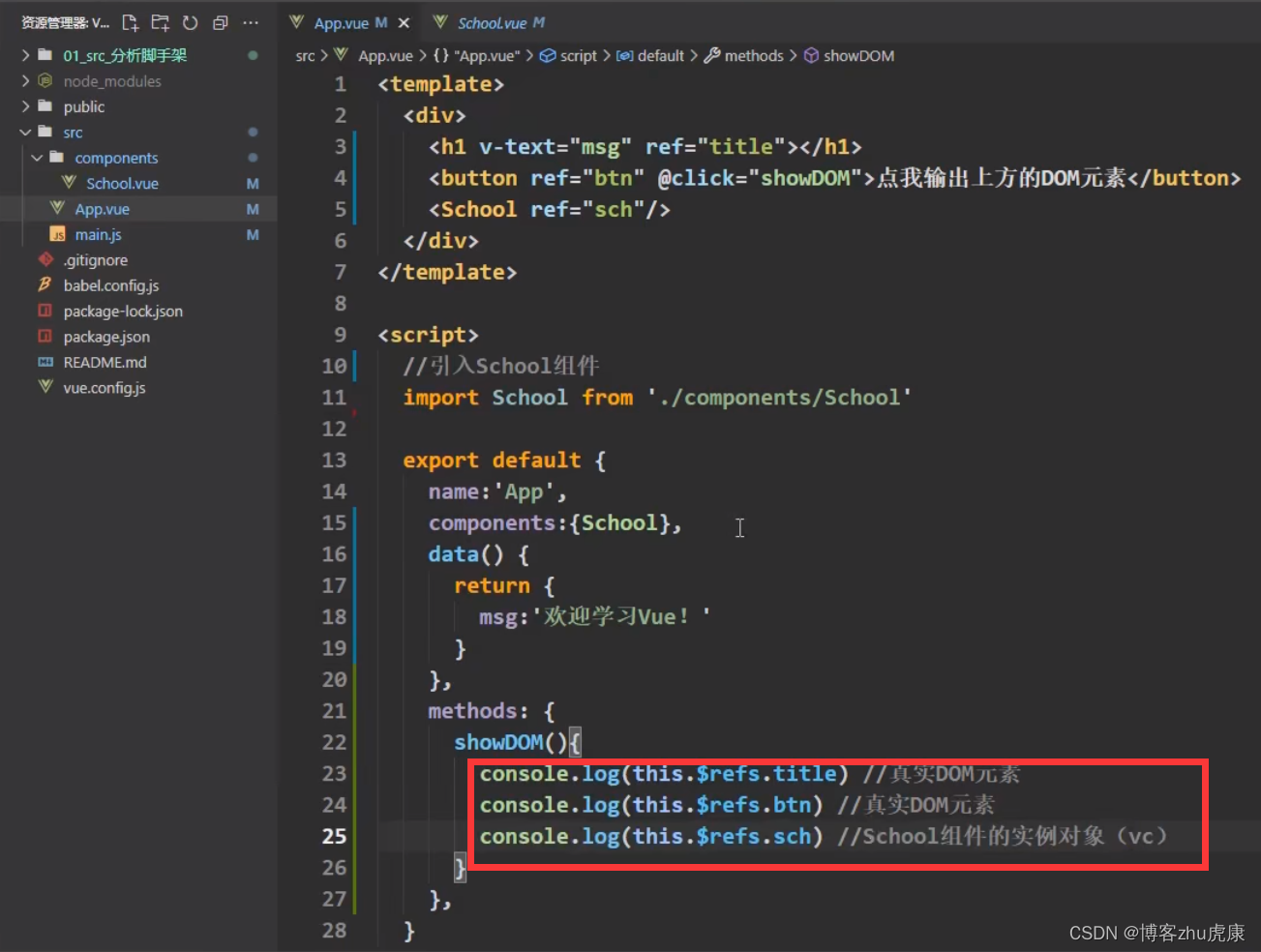Click the msg:'欢迎学习Vue！' line
Screen dimensions: 1261x952
595,617
